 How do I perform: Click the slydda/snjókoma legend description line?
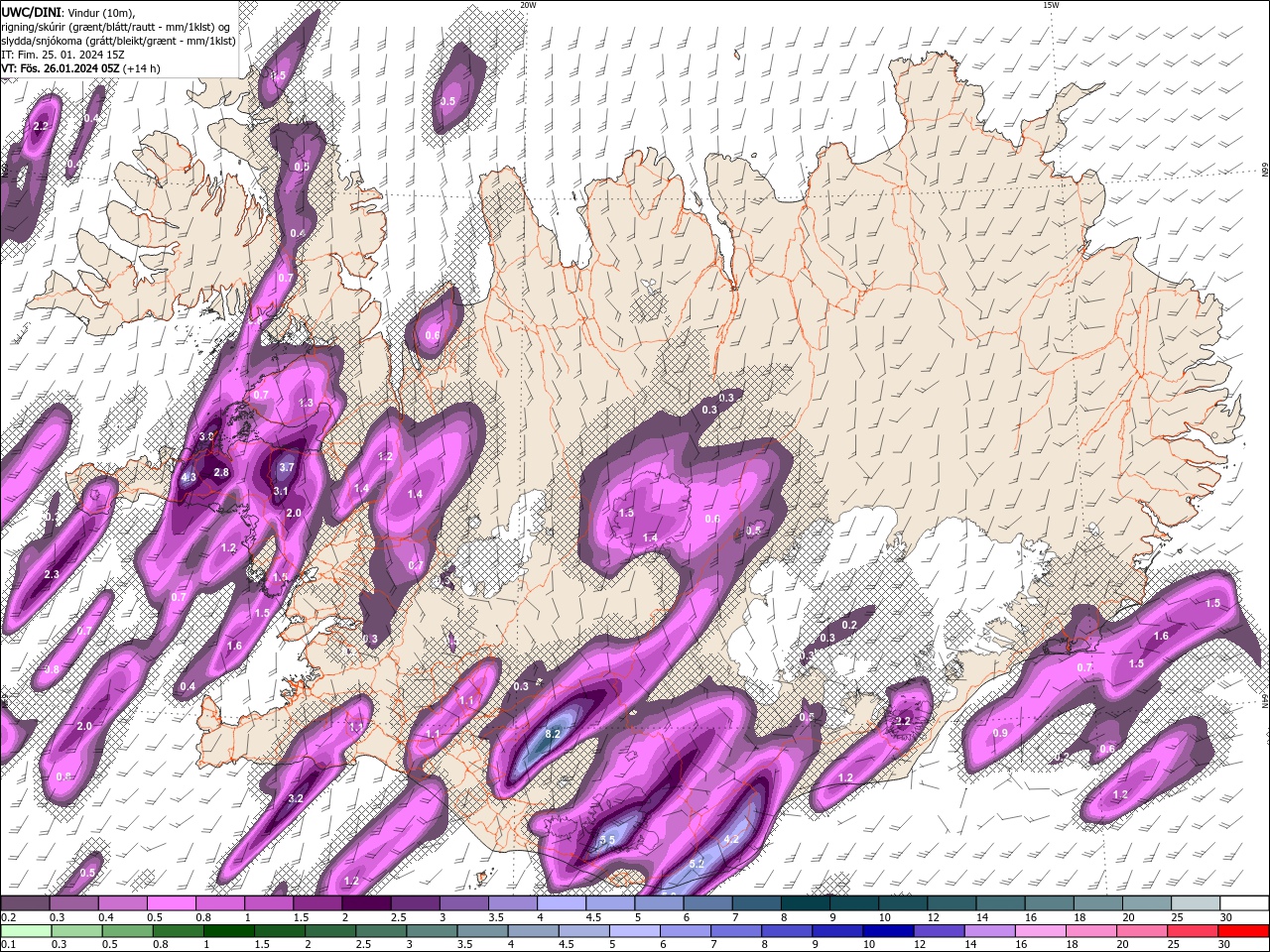click(x=118, y=41)
